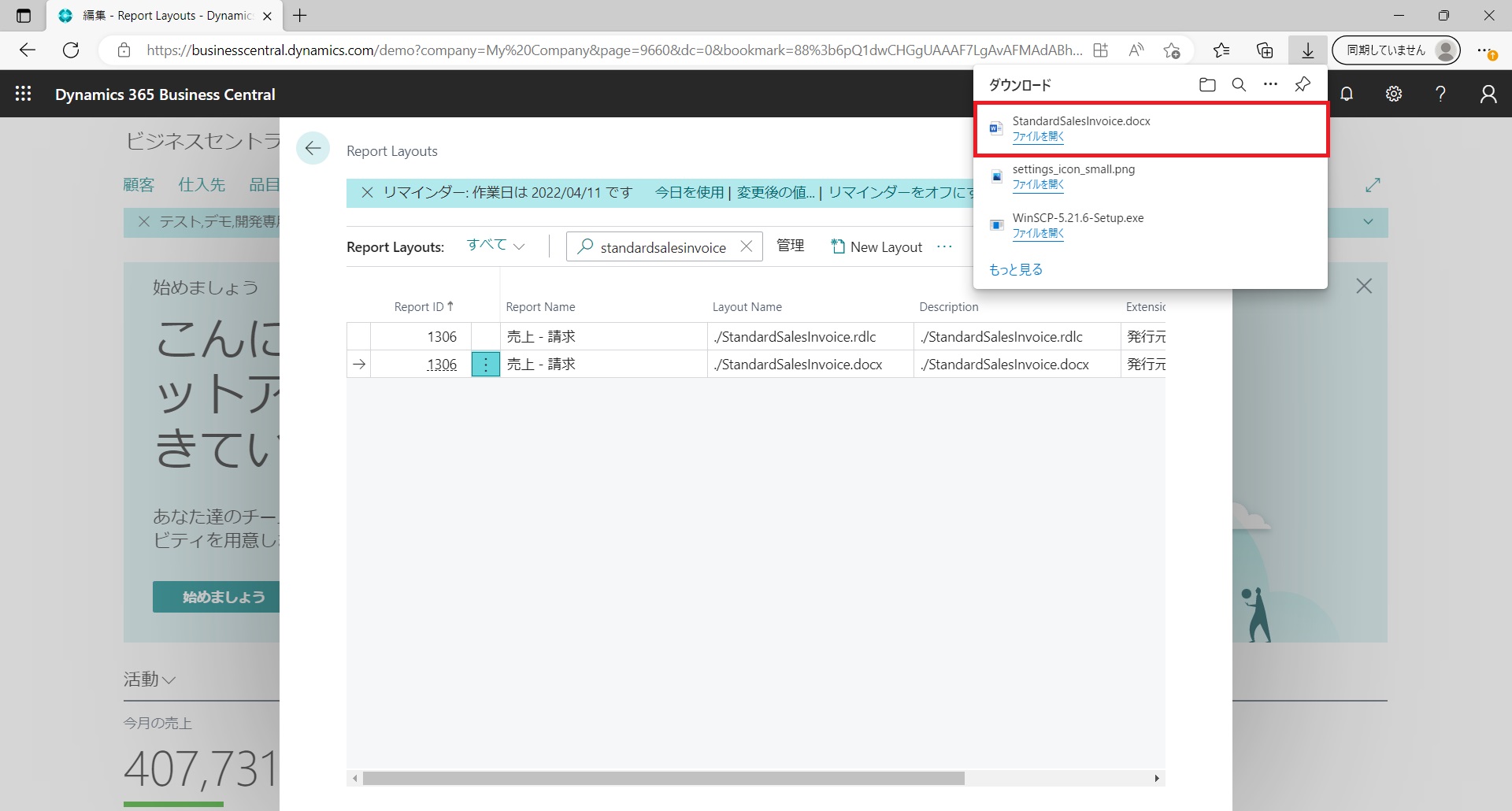Image resolution: width=1512 pixels, height=811 pixels.
Task: Open downloads folder icon in download panel
Action: pos(1206,85)
